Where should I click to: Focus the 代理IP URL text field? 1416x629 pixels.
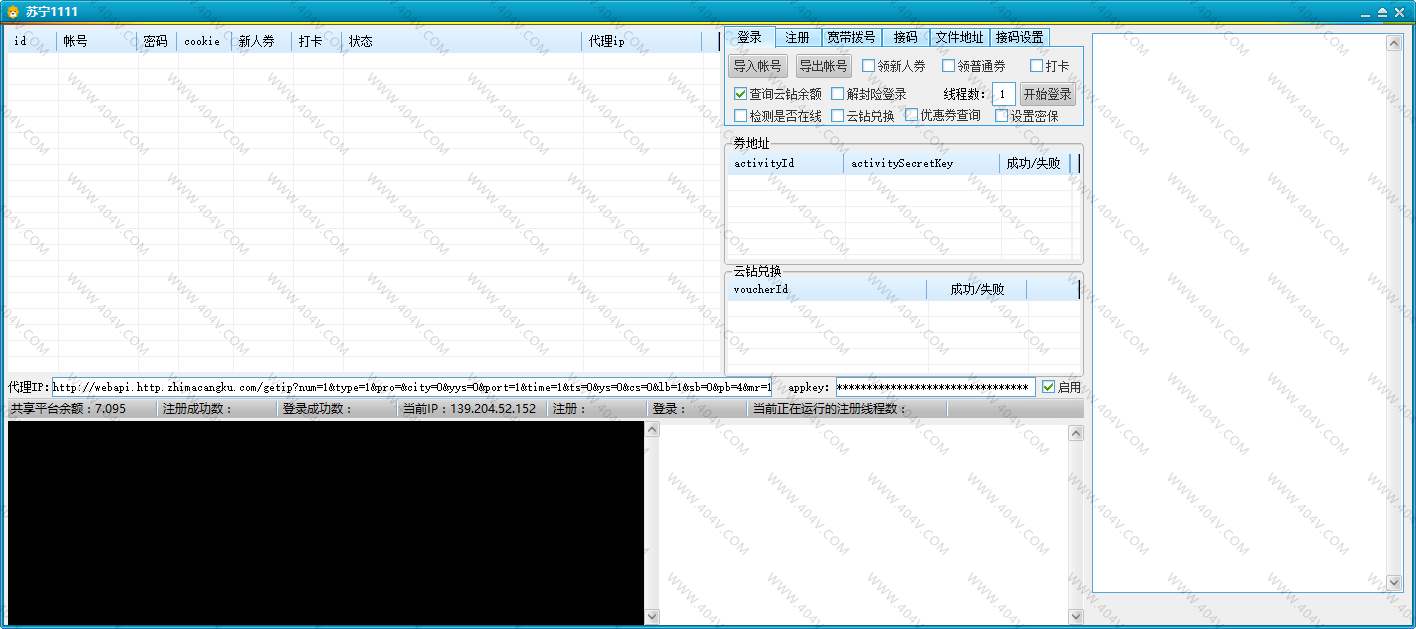pos(410,387)
